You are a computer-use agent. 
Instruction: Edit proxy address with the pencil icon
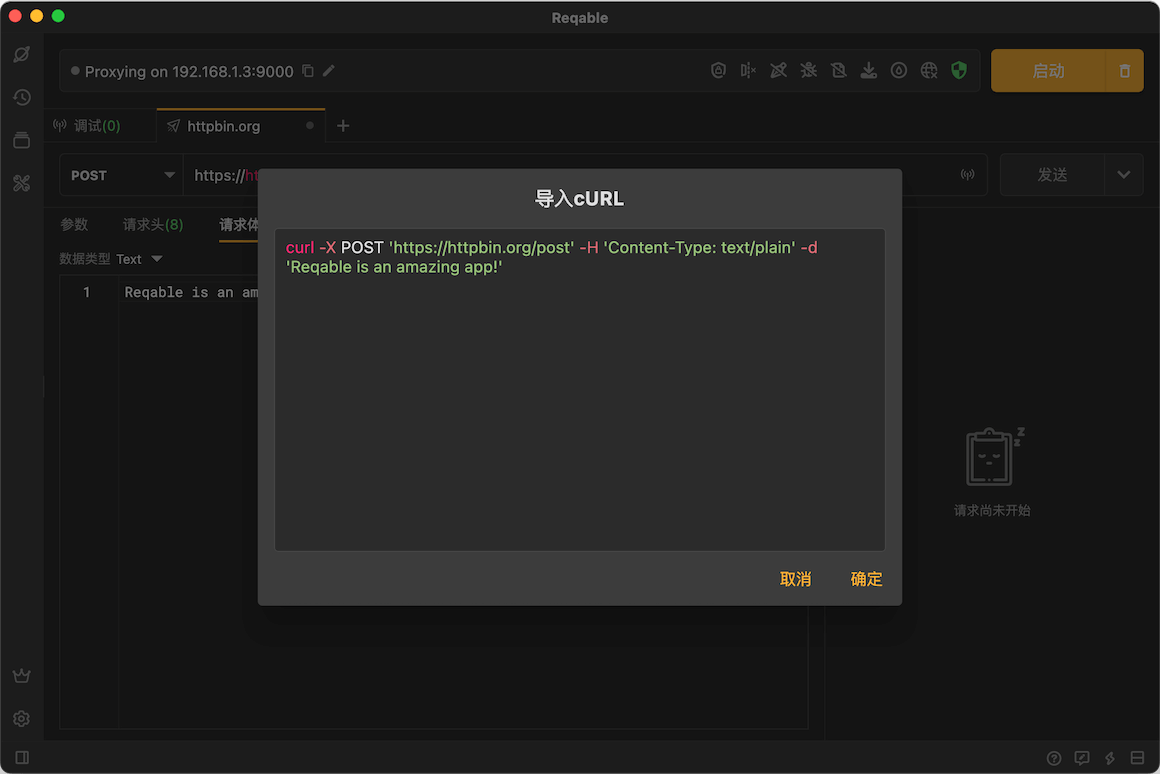coord(329,71)
